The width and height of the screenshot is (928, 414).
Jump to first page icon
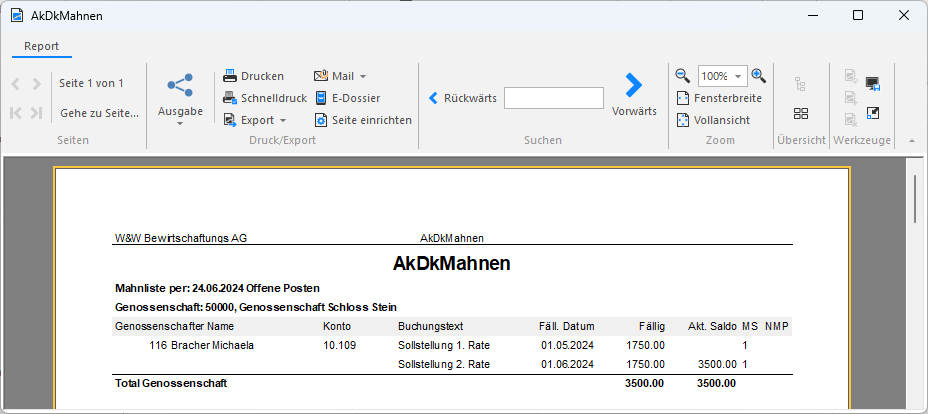click(16, 113)
